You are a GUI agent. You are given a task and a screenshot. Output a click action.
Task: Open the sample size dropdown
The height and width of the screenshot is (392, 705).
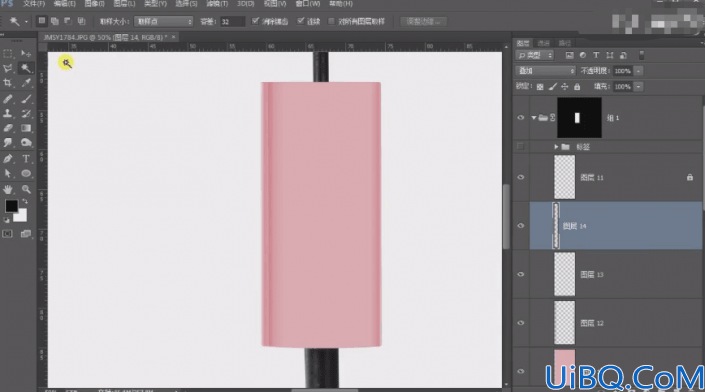click(x=163, y=22)
